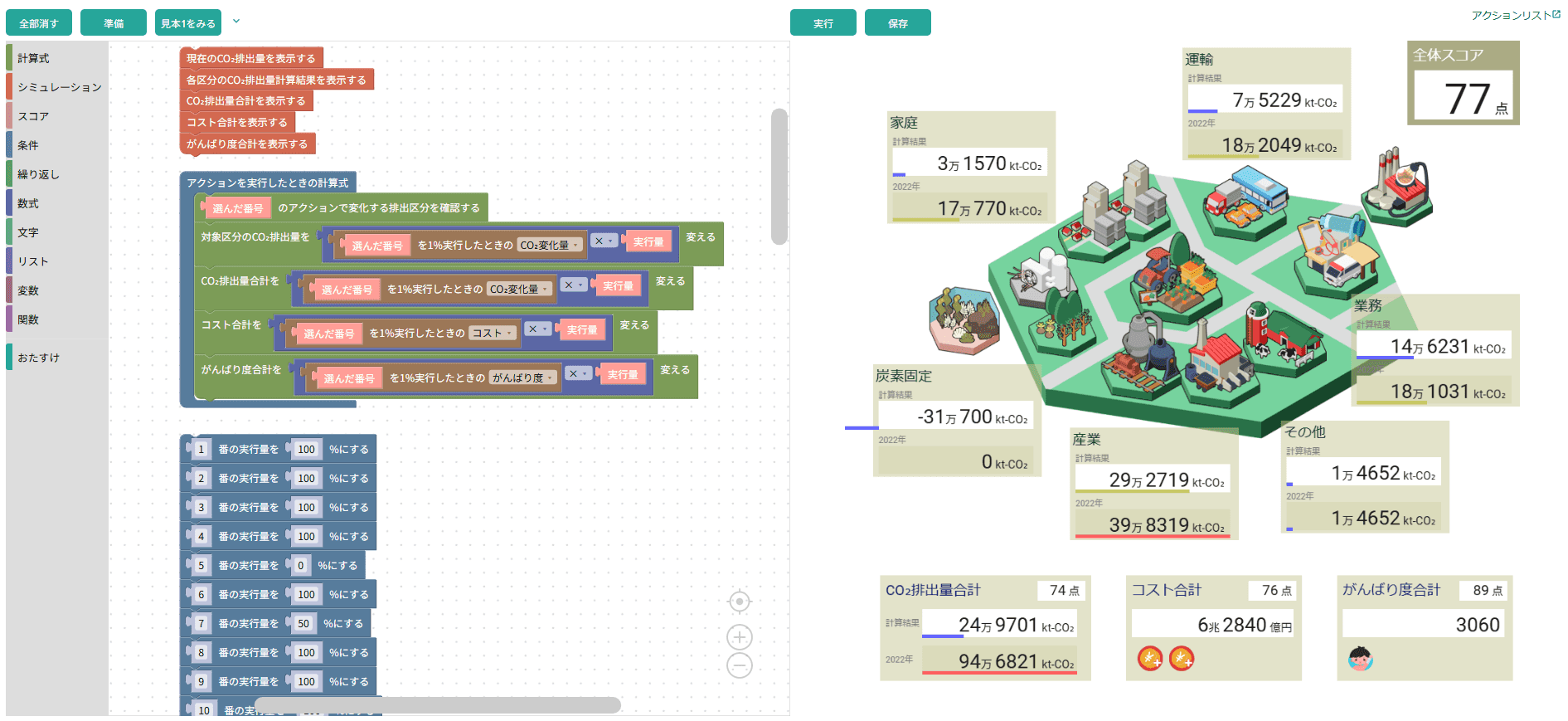Open the 繰り返し block category
Image resolution: width=1568 pixels, height=721 pixels.
point(38,174)
